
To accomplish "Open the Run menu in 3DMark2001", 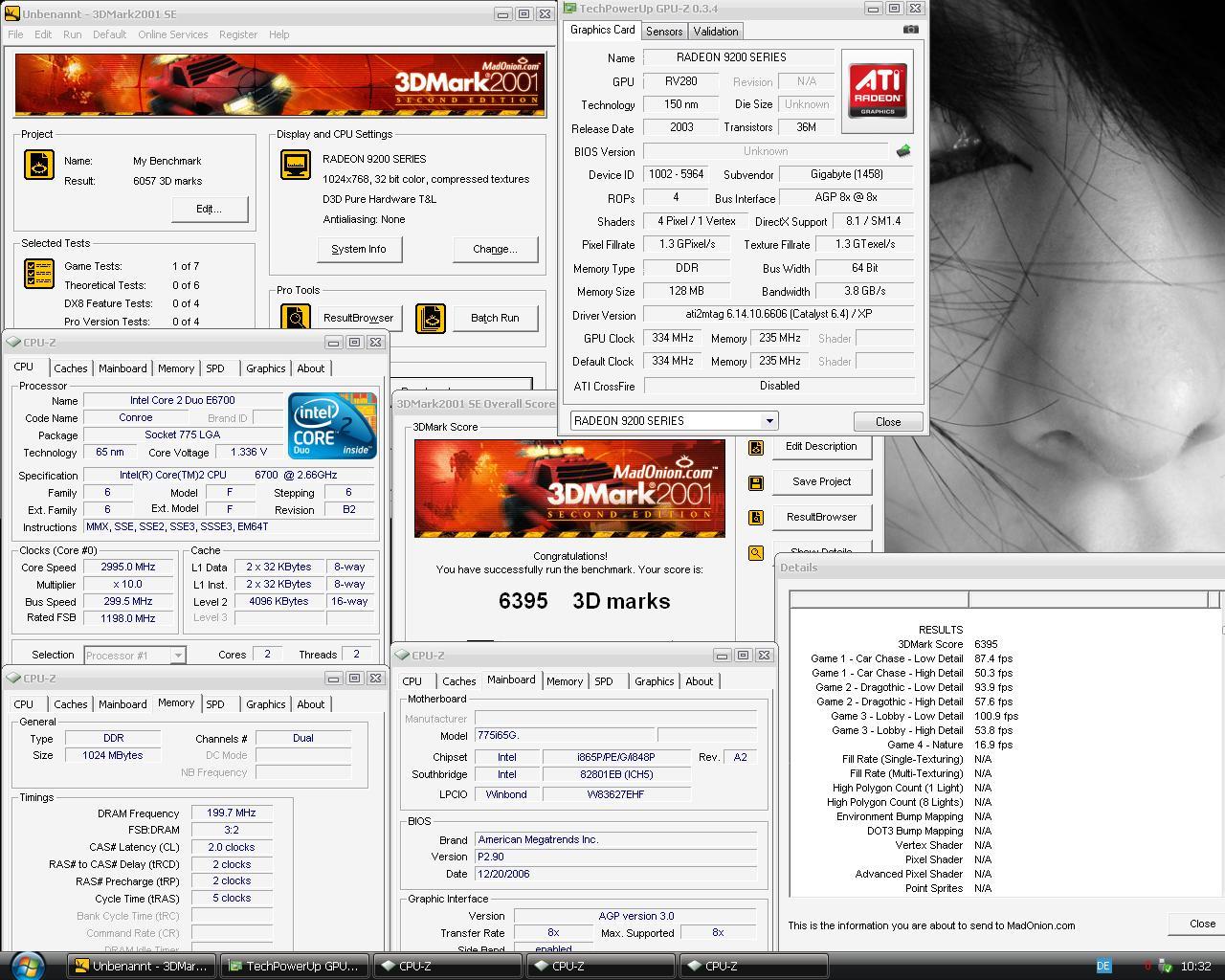I will click(x=72, y=34).
